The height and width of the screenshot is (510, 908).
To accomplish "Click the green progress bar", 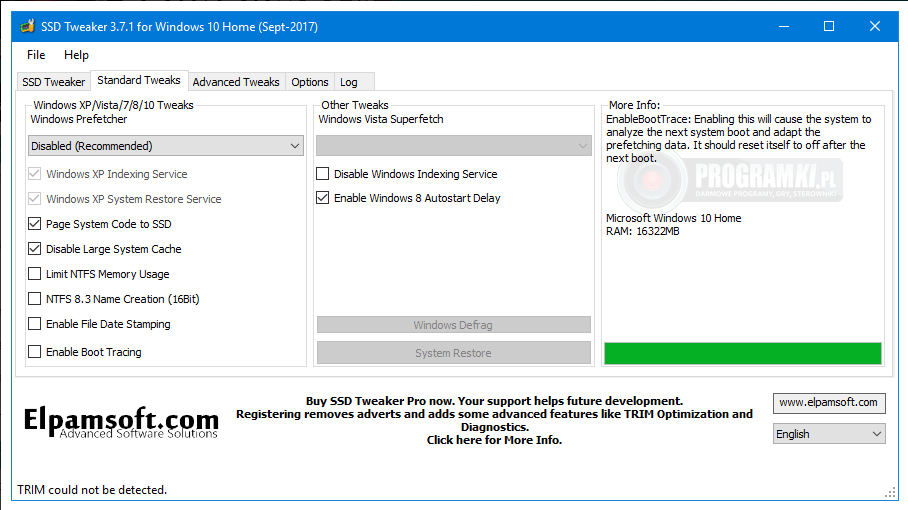I will click(743, 353).
